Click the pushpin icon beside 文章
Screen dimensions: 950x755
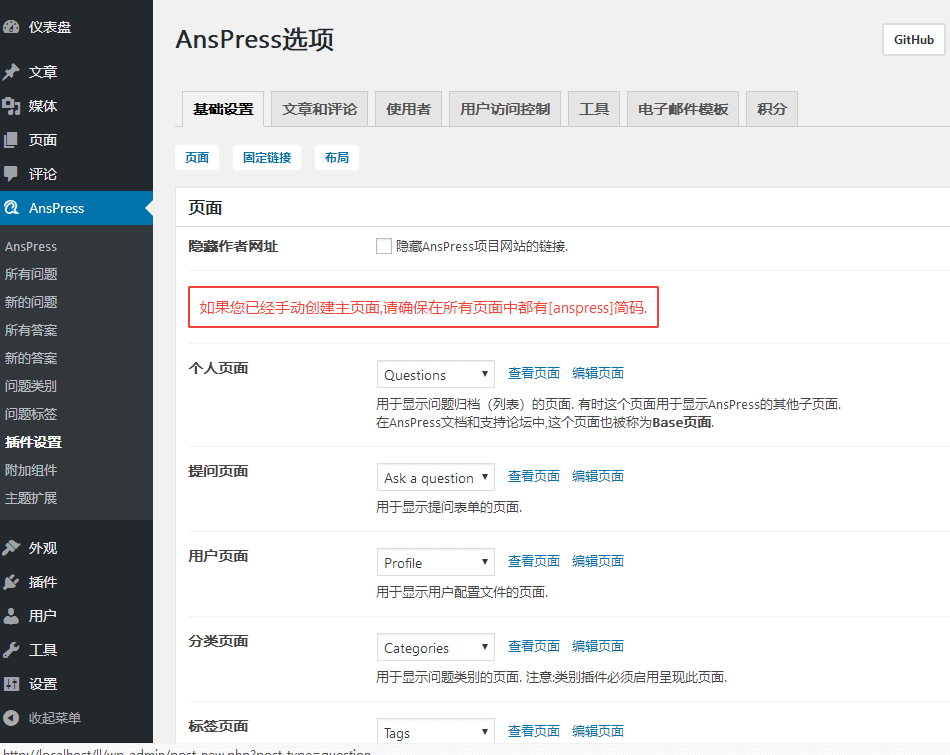12,72
